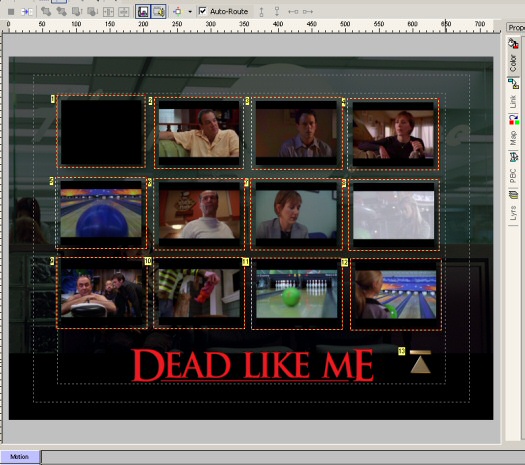Click the 650 marker on horizontal ruler

pos(446,24)
